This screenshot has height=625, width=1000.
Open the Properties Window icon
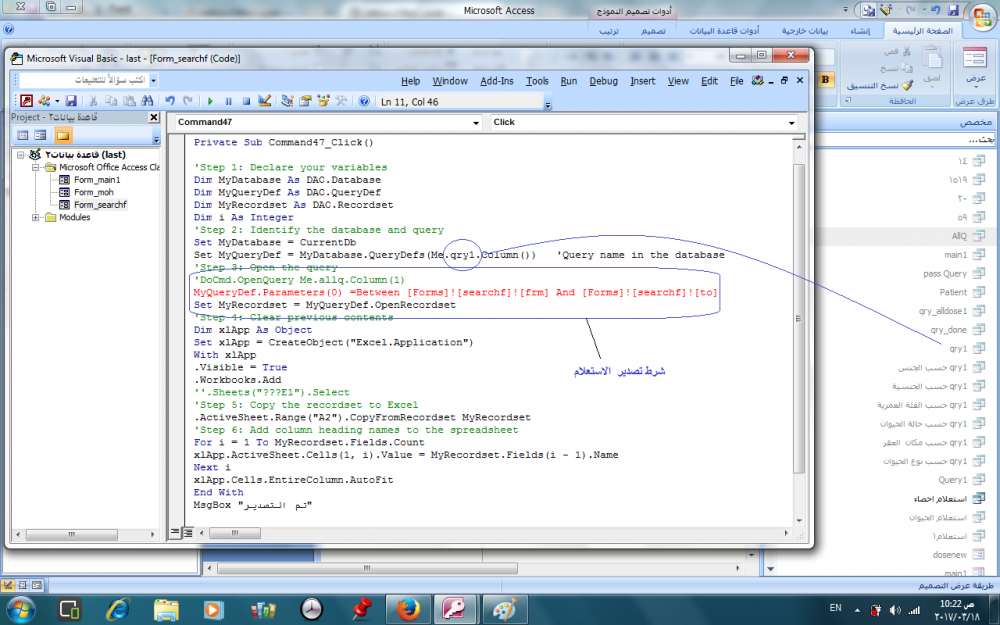pyautogui.click(x=305, y=101)
